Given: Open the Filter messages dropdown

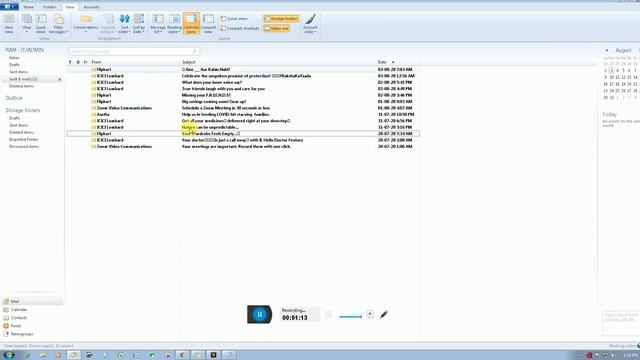Looking at the screenshot, I should tap(58, 24).
